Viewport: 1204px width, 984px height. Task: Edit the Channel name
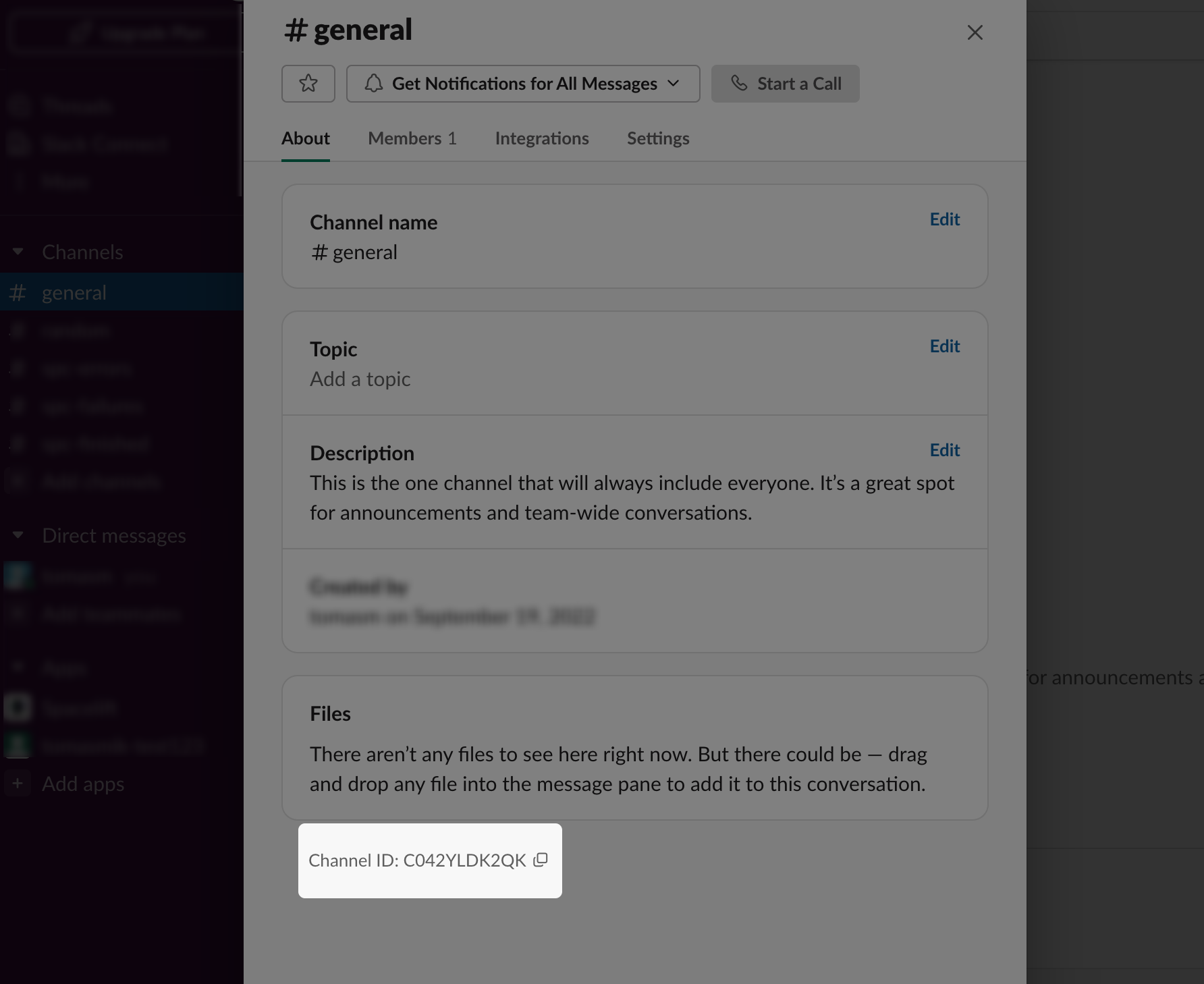(943, 219)
